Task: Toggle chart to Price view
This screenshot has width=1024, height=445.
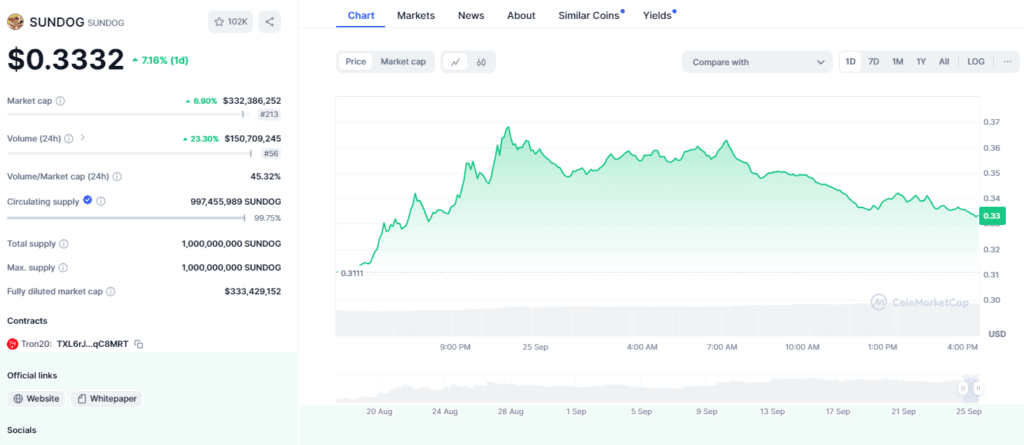Action: click(356, 62)
